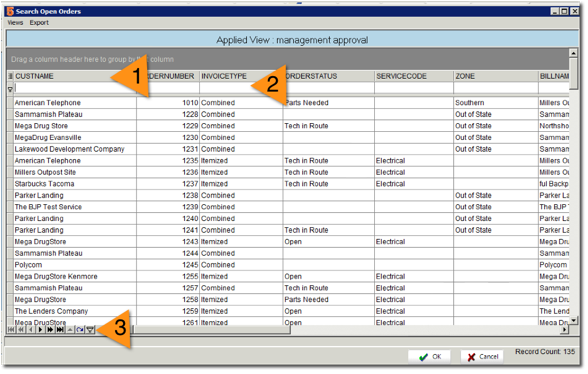Sort by the SERVICECODE column header

tap(414, 76)
